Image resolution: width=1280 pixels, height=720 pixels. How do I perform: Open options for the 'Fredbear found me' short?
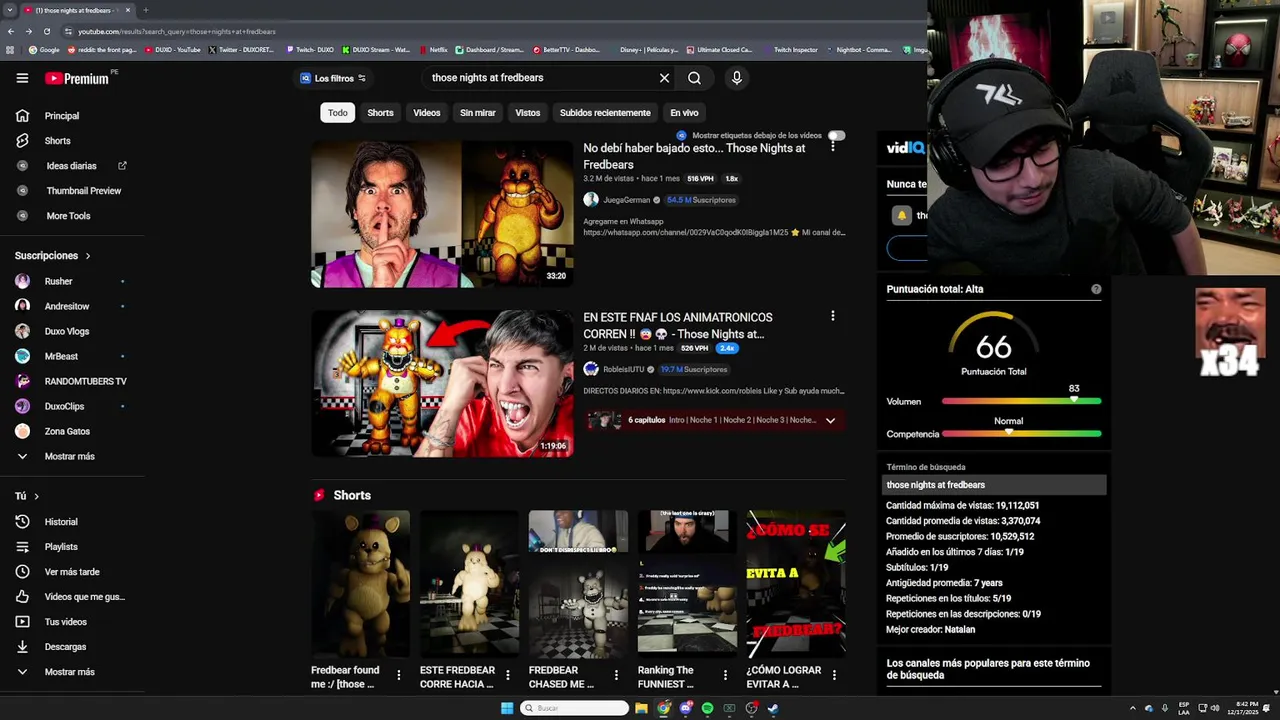[x=399, y=676]
